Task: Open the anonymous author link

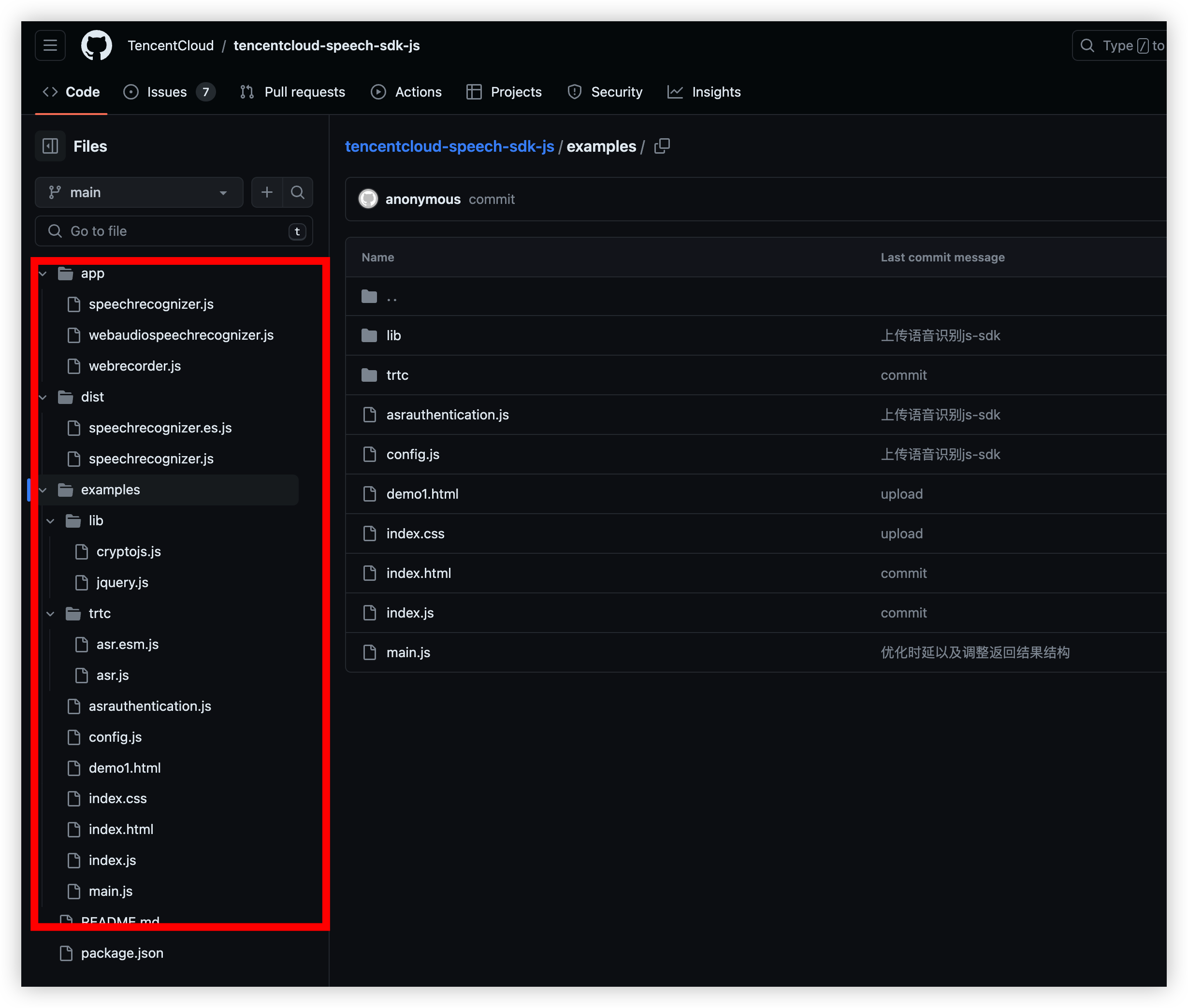Action: click(423, 199)
